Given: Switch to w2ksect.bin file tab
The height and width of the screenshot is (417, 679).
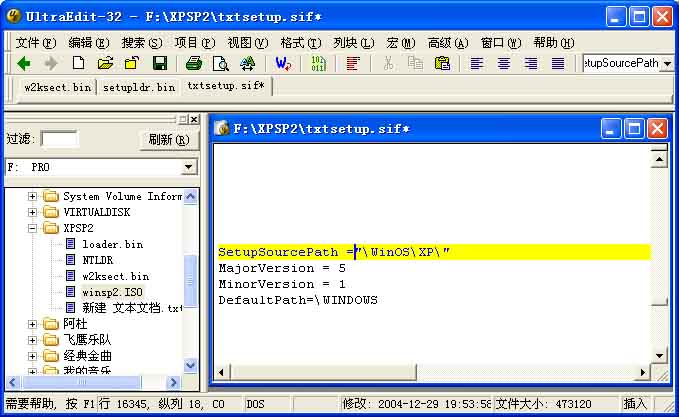Looking at the screenshot, I should [58, 87].
